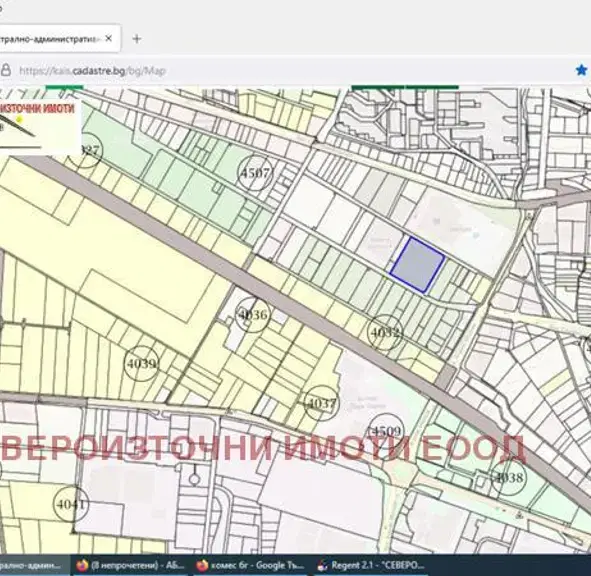This screenshot has width=591, height=576.
Task: Click the map label 4032
Action: tap(385, 332)
